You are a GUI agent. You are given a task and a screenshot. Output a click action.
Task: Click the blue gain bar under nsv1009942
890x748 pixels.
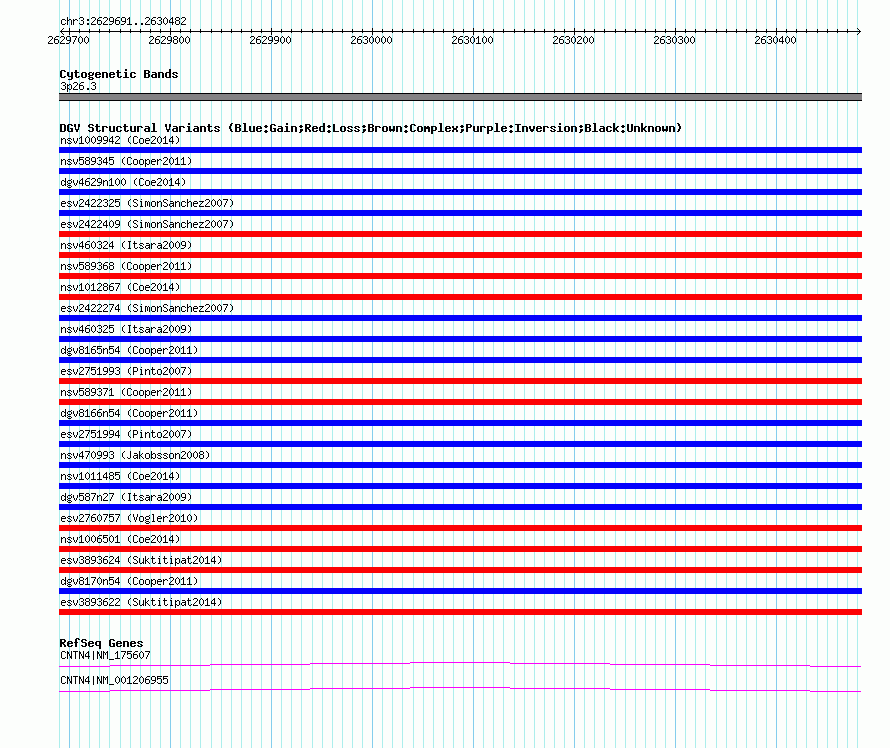[x=460, y=150]
